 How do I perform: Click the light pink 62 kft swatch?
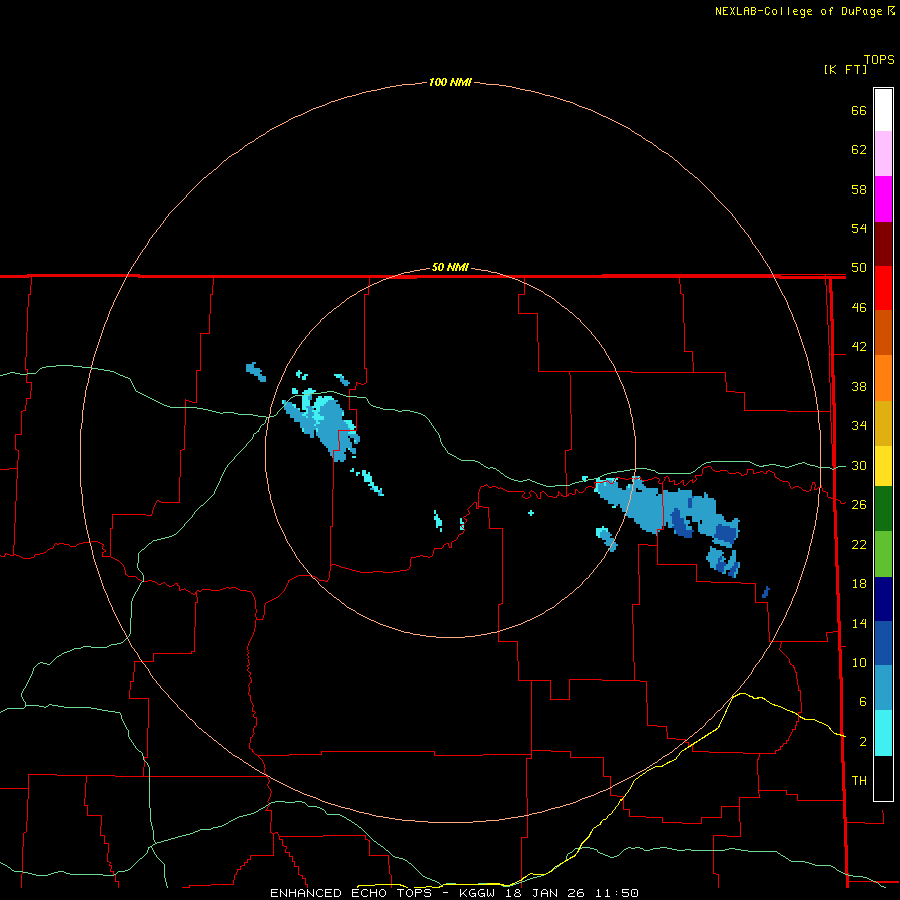[883, 154]
